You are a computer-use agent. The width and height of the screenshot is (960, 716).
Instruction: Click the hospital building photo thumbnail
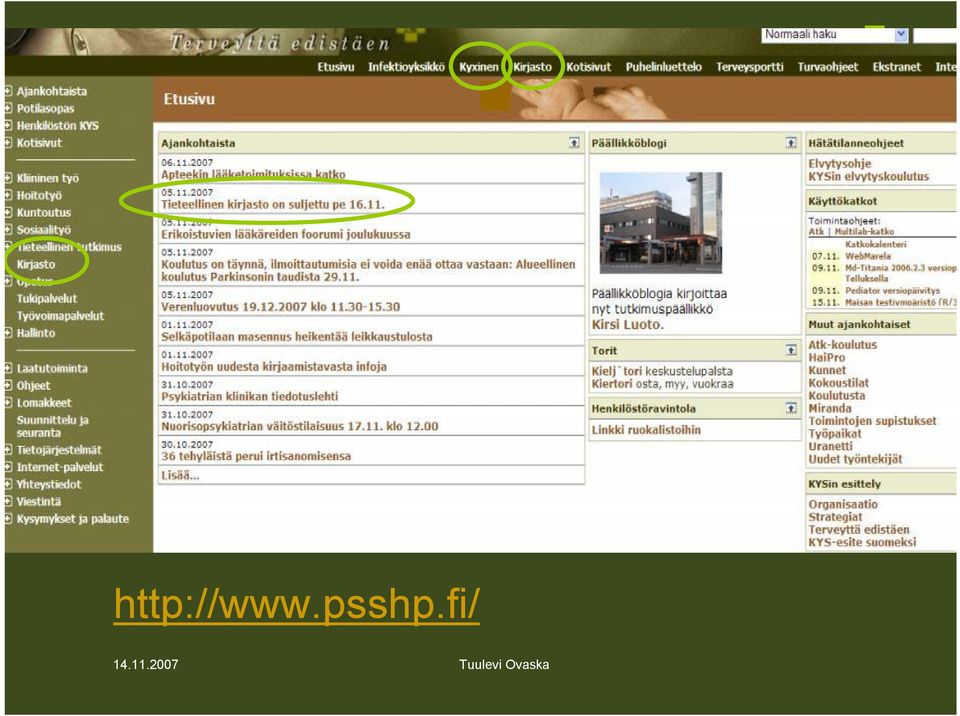661,222
